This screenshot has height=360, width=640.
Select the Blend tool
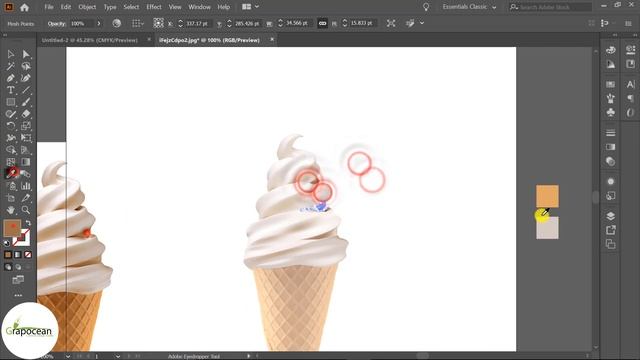(26, 174)
